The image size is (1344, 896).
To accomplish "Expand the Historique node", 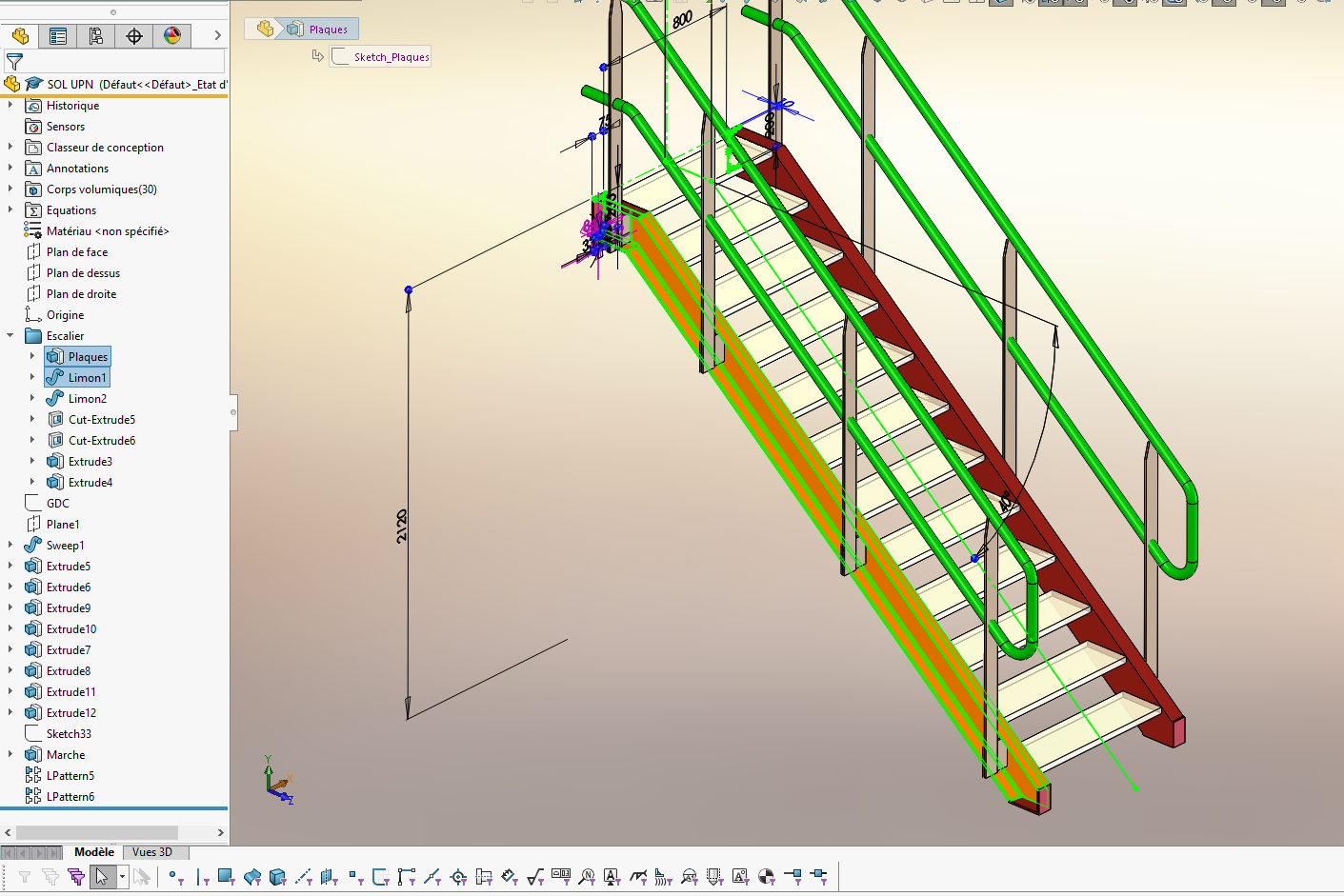I will coord(10,106).
